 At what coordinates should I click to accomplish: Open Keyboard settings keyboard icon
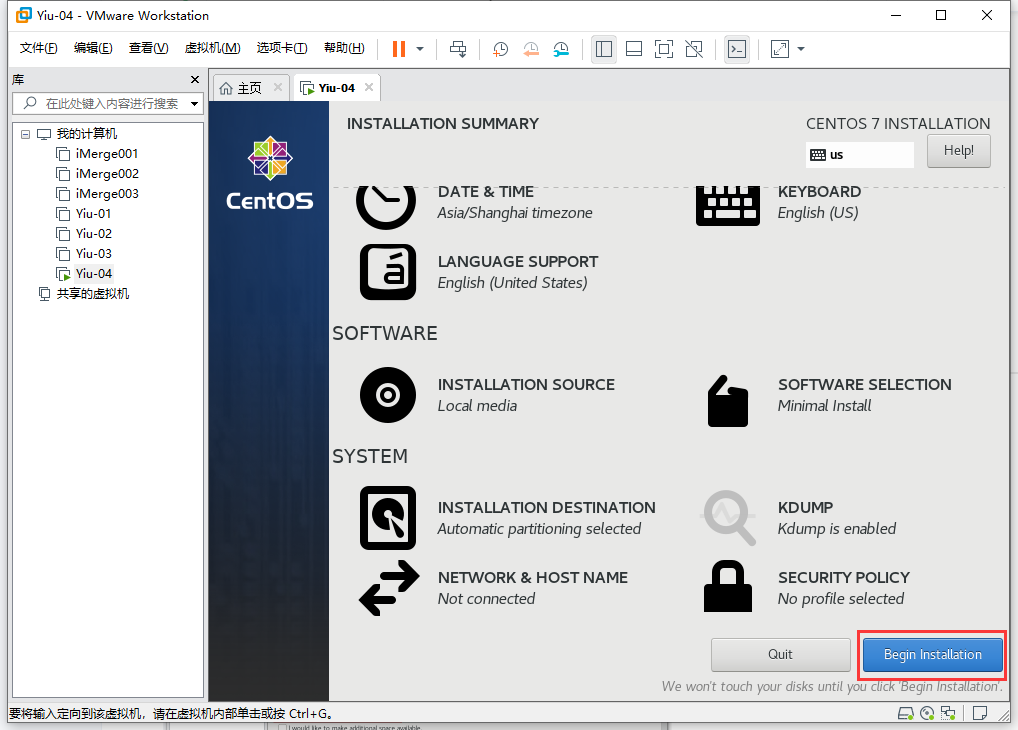[728, 206]
